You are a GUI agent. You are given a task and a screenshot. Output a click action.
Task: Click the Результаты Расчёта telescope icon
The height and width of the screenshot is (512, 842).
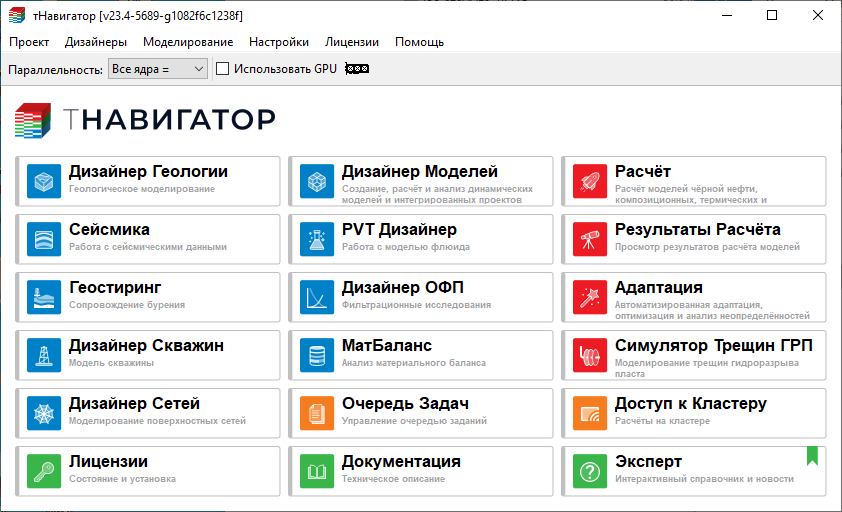pyautogui.click(x=590, y=239)
